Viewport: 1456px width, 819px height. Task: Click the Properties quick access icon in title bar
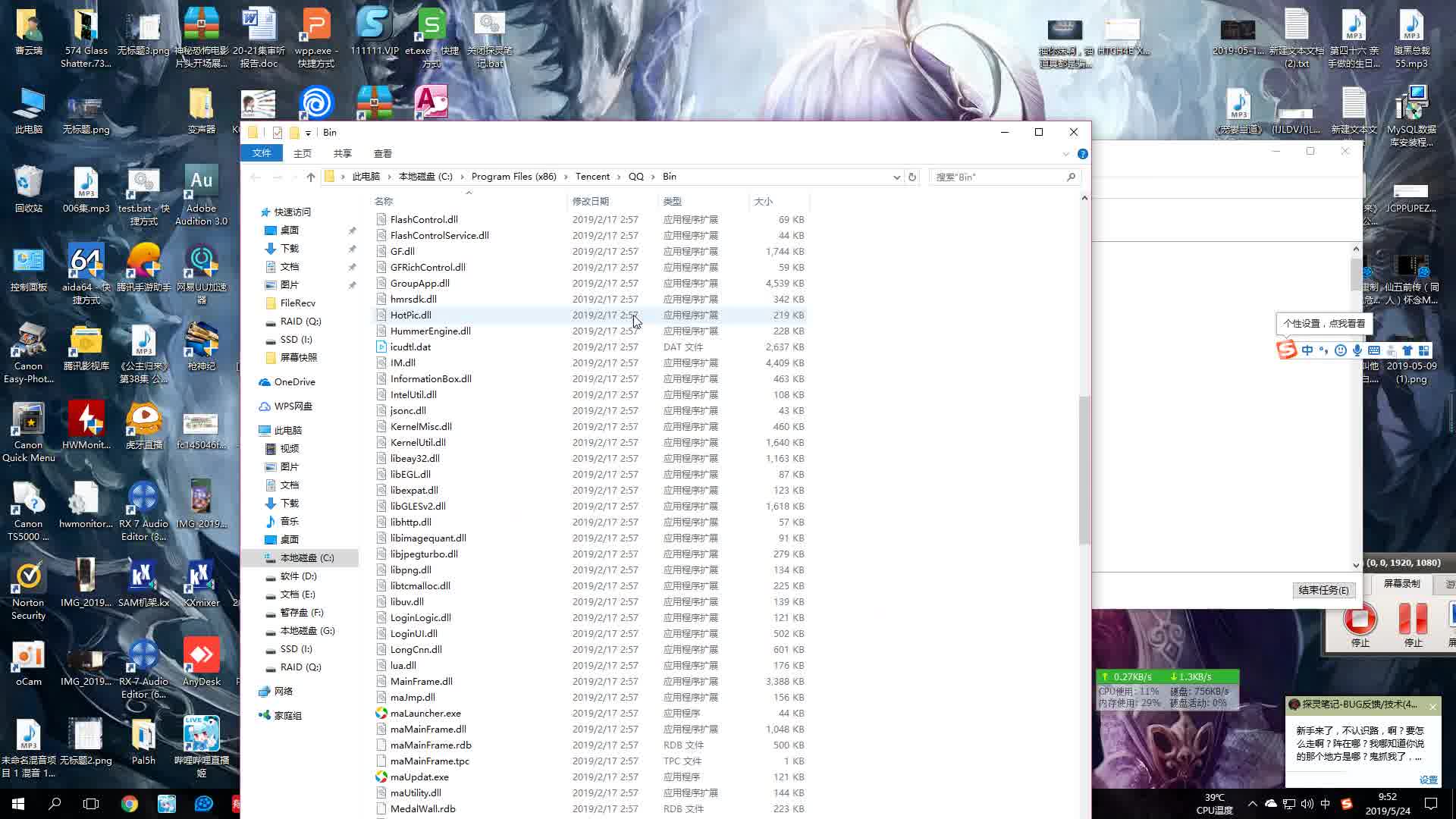tap(277, 132)
